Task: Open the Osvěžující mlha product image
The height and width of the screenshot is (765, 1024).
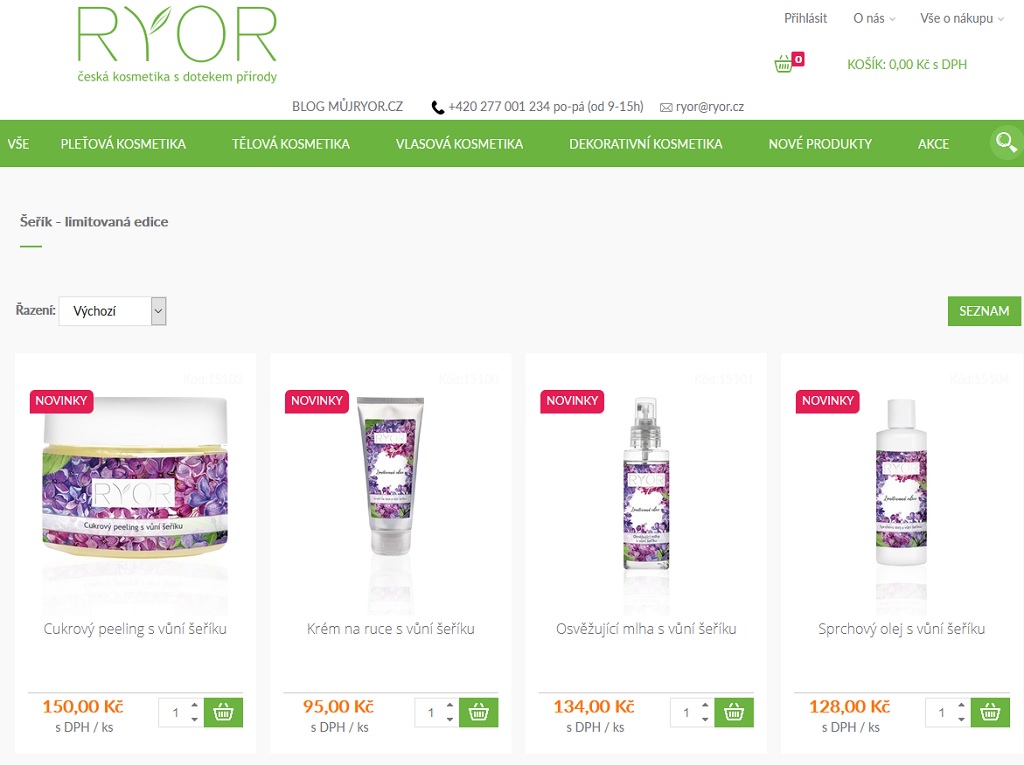Action: [x=646, y=483]
